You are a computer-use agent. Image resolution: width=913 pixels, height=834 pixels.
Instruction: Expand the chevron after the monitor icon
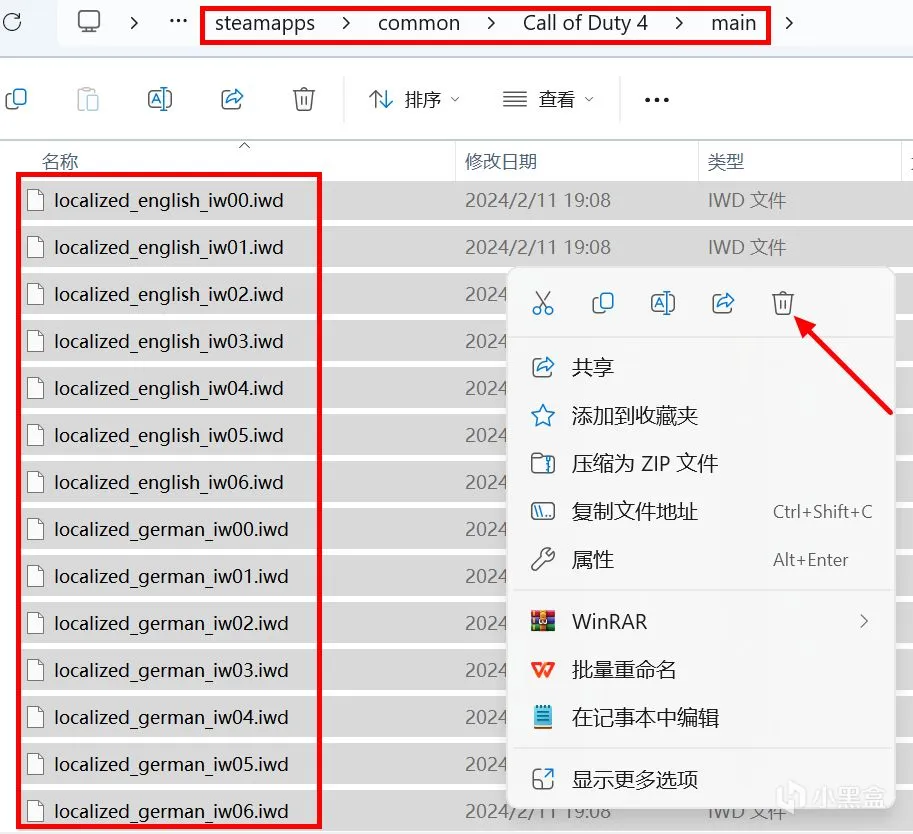point(135,23)
